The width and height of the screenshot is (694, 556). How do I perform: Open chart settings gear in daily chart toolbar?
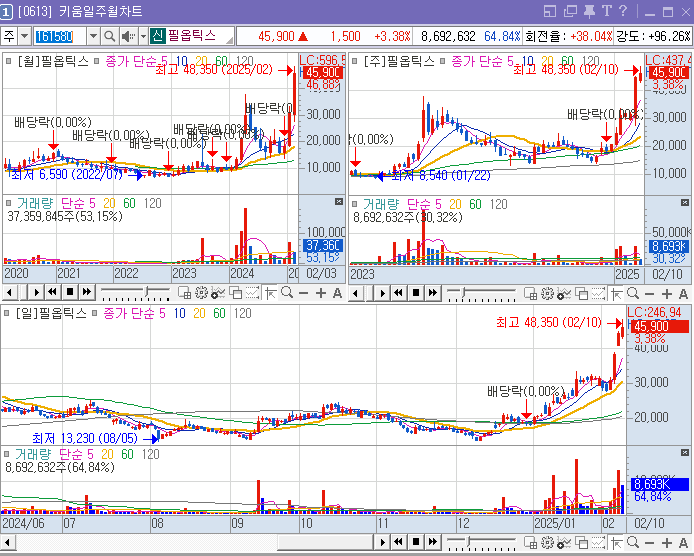[x=547, y=542]
